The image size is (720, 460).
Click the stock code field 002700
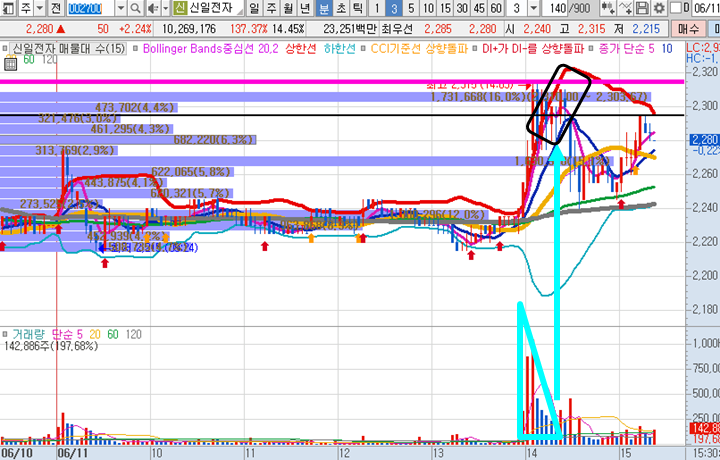point(90,8)
